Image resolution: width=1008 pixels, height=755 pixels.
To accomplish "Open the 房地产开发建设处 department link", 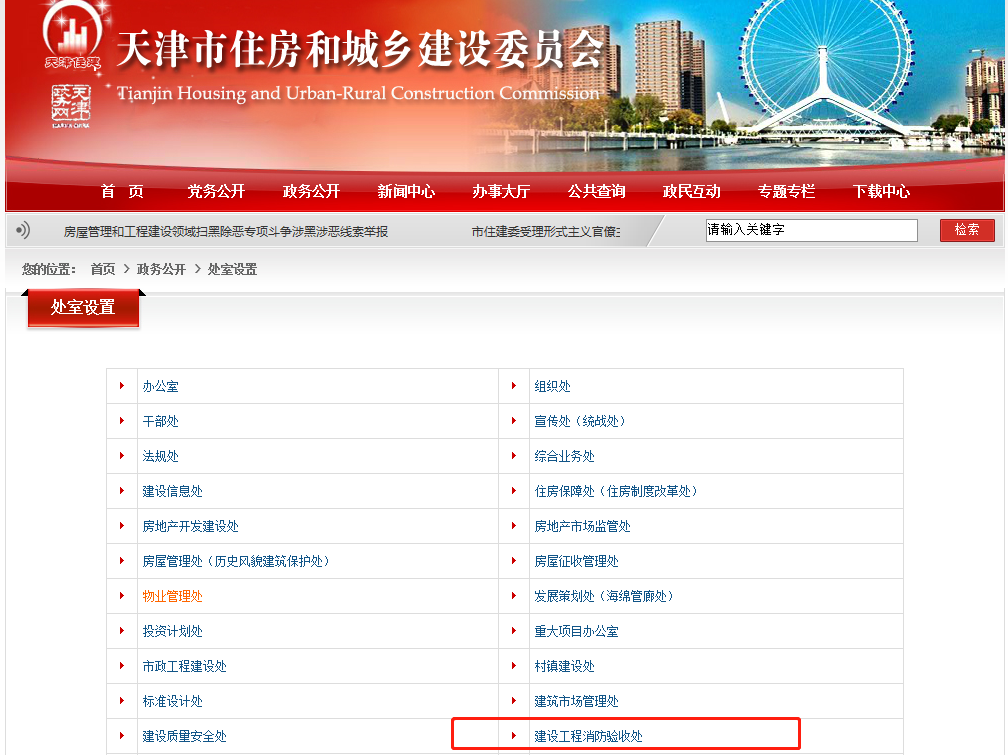I will [190, 526].
